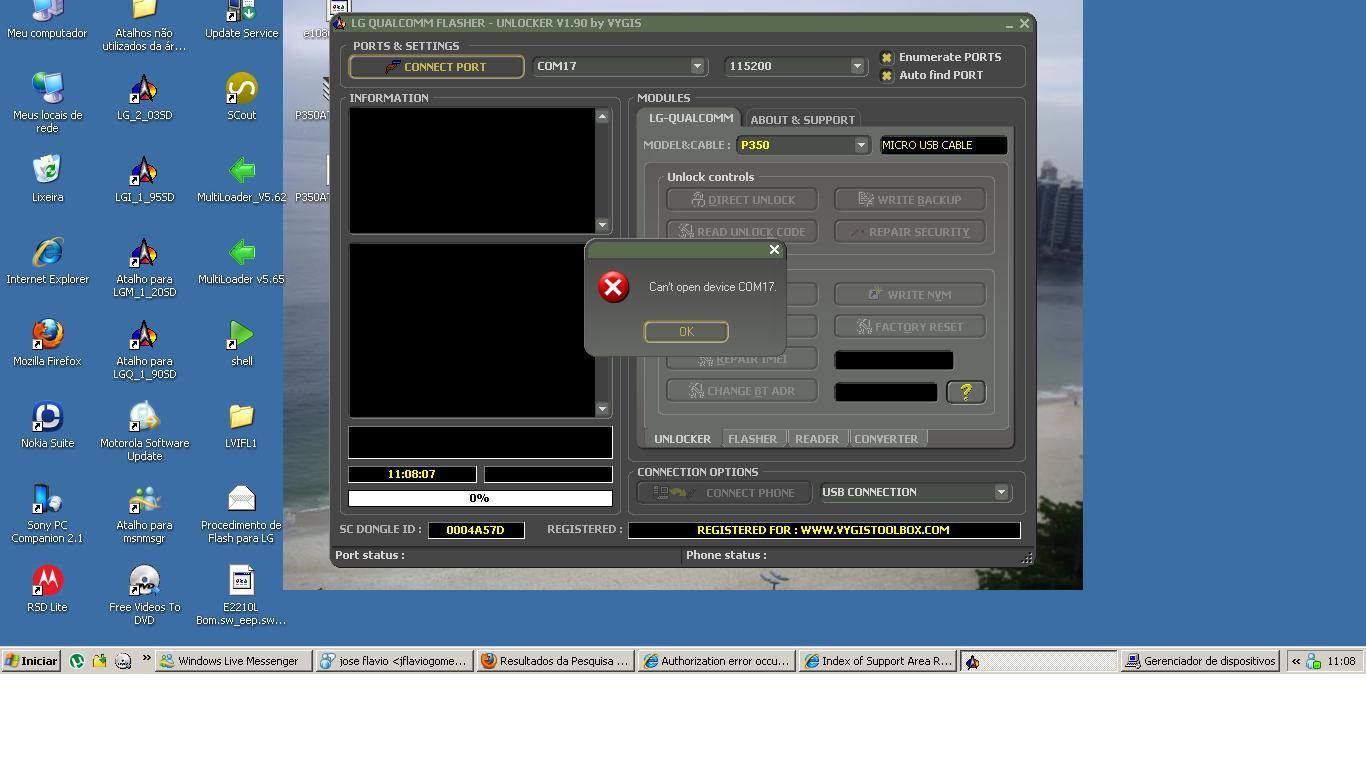Click the CHANGE BT ADR button
This screenshot has height=768, width=1366.
pyautogui.click(x=742, y=391)
